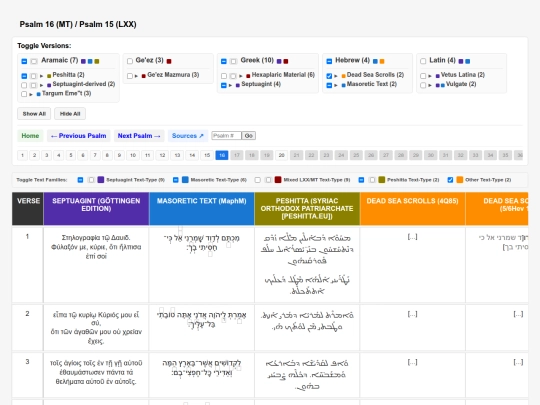Toggle the Vulgate (2) checkbox
Screen dimensions: 540x405
tap(423, 85)
